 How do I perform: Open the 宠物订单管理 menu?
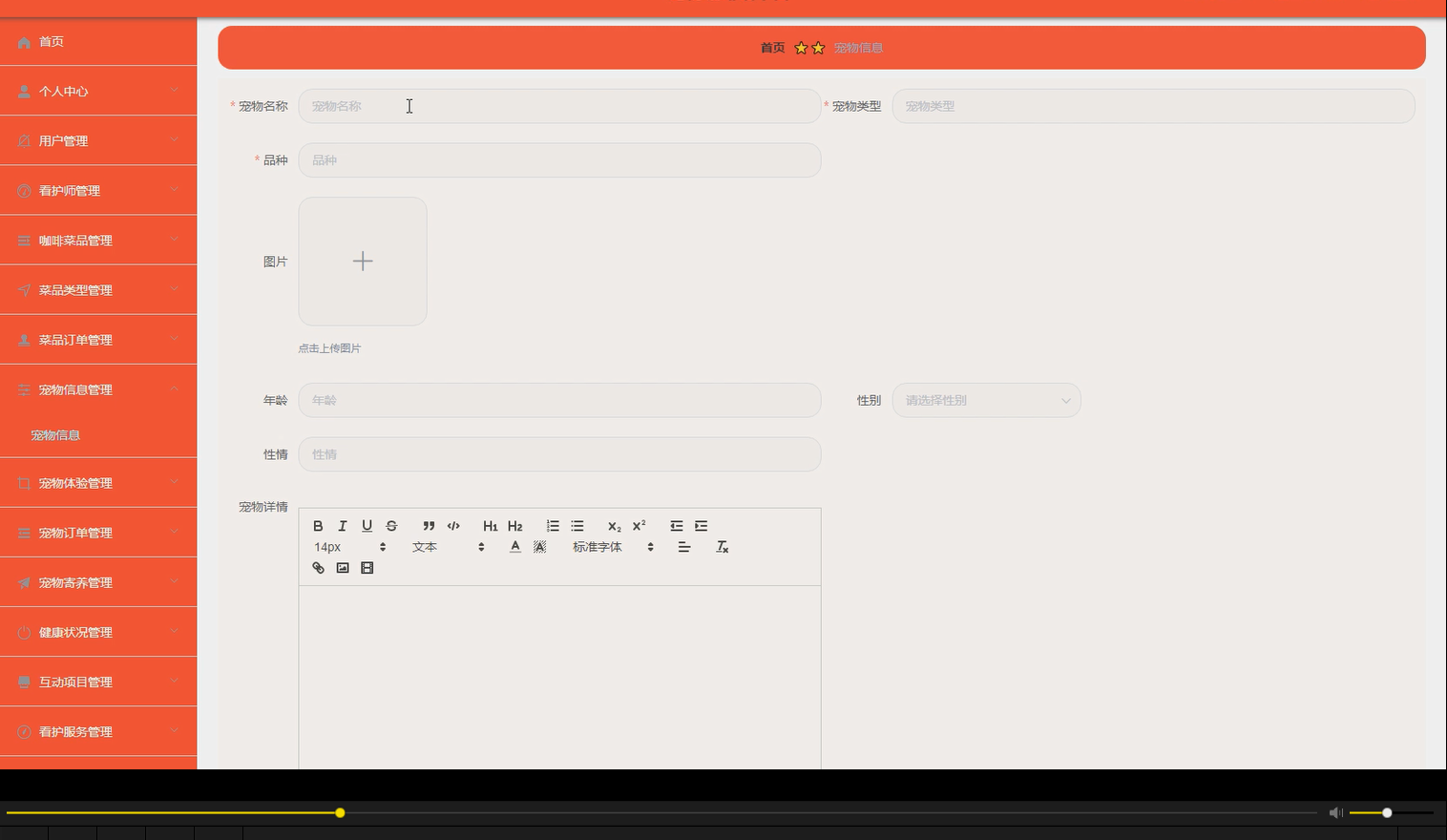98,533
